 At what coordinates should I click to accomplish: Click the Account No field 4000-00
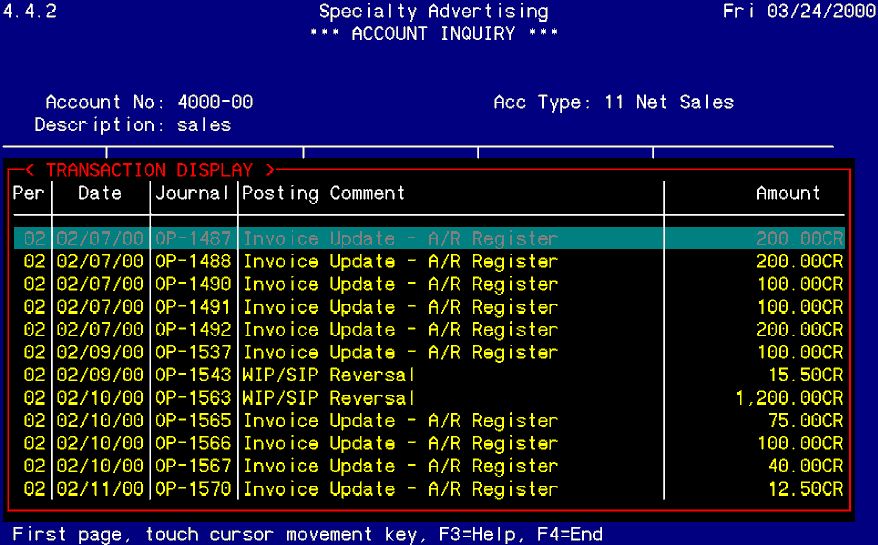tap(215, 102)
